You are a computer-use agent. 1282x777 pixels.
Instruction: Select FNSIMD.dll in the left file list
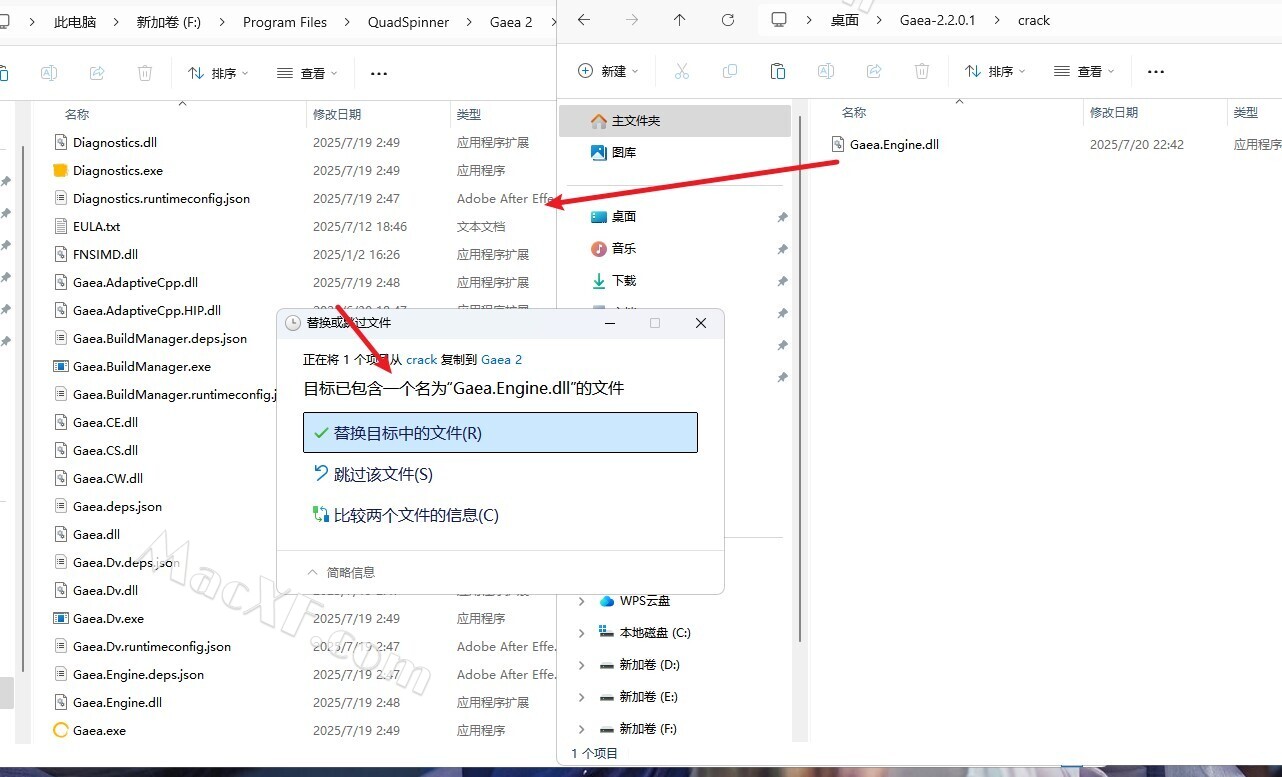point(105,254)
